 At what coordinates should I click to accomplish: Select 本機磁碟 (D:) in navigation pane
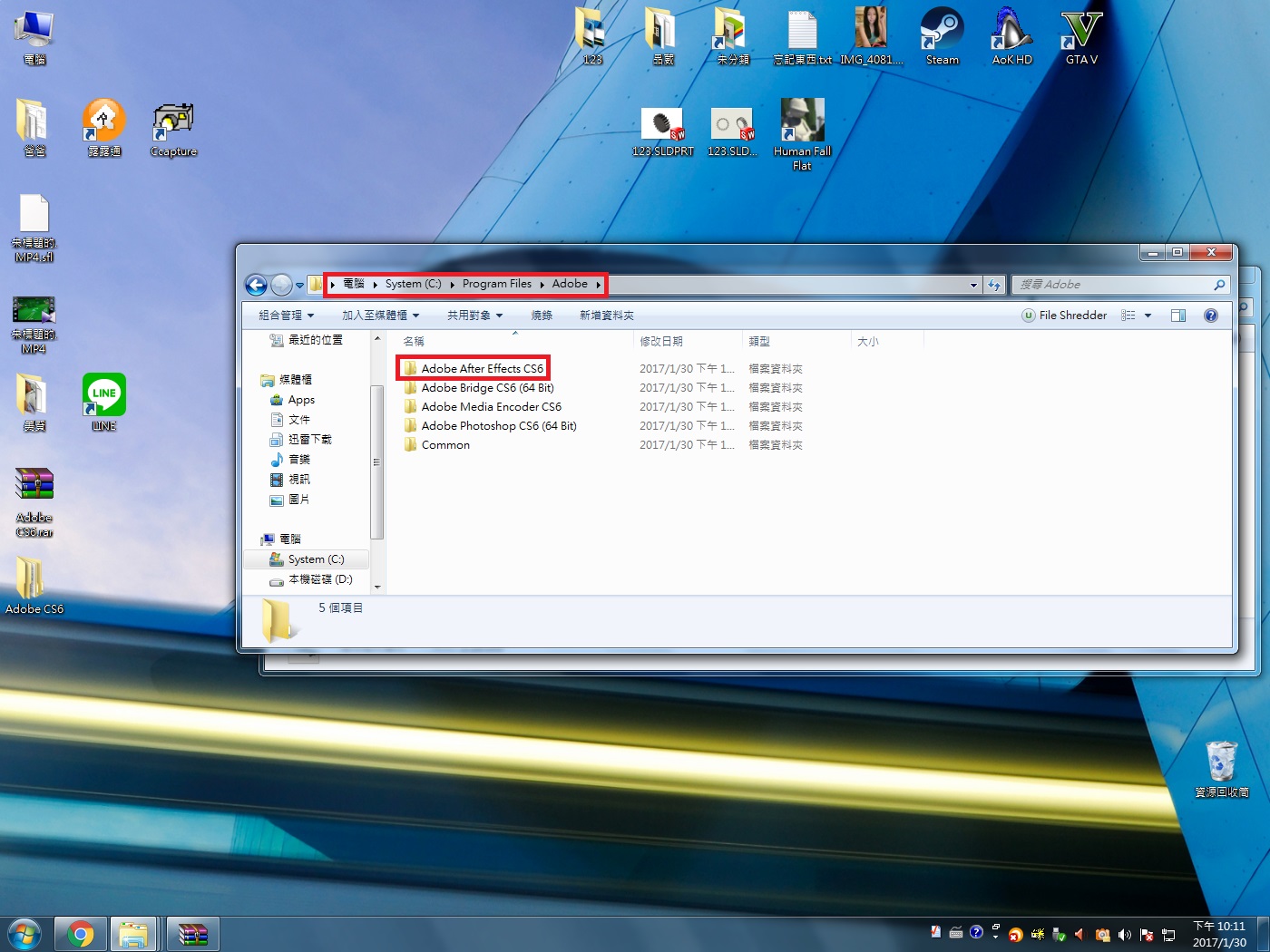pos(311,579)
